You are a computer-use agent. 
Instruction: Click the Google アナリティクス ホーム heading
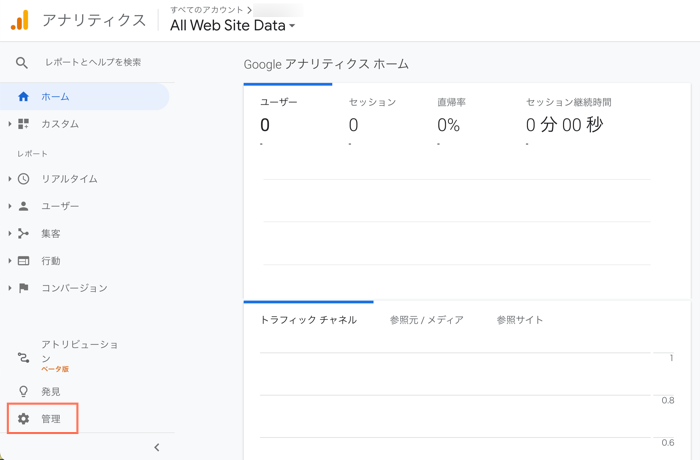[326, 64]
